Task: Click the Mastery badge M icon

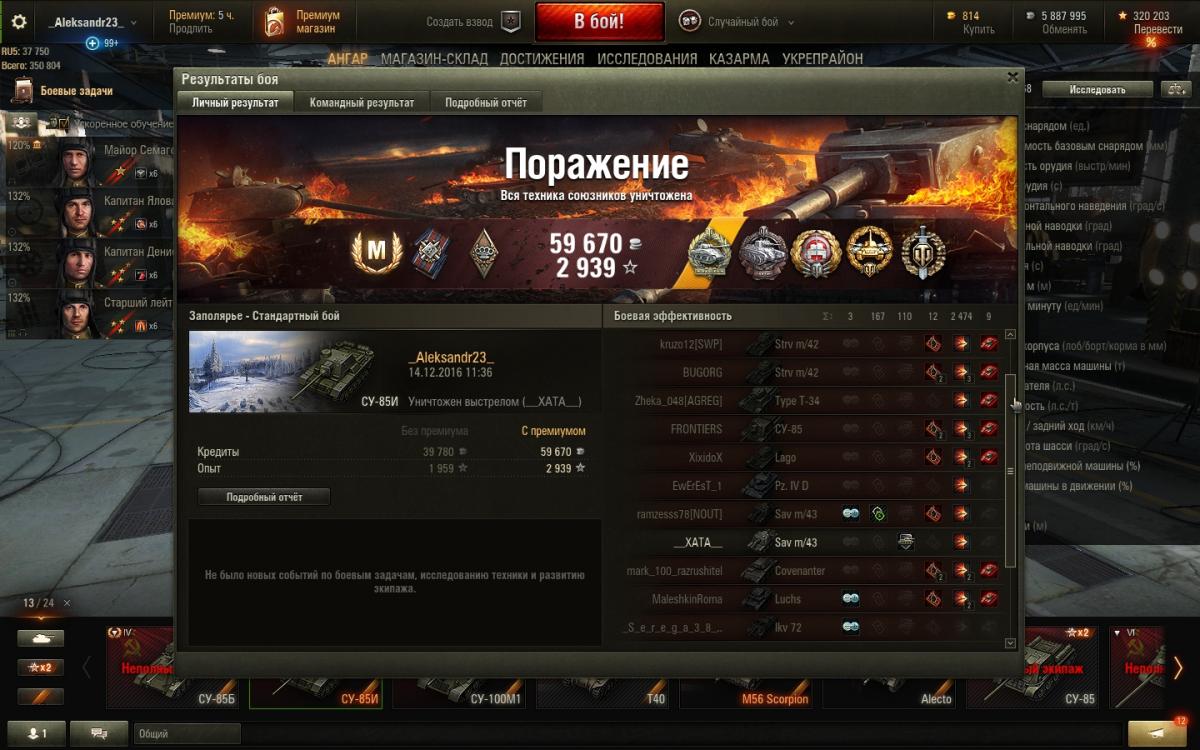Action: coord(377,252)
